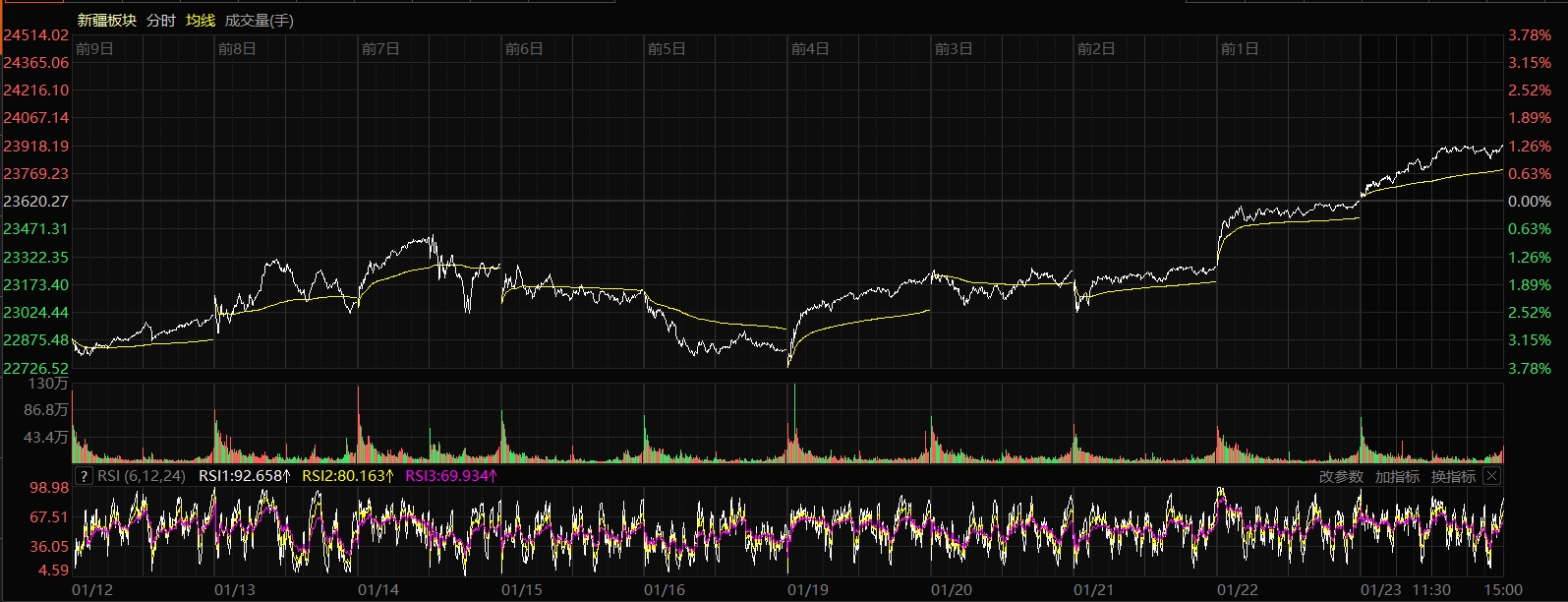Click the yellow RSI2 value readout

[348, 476]
